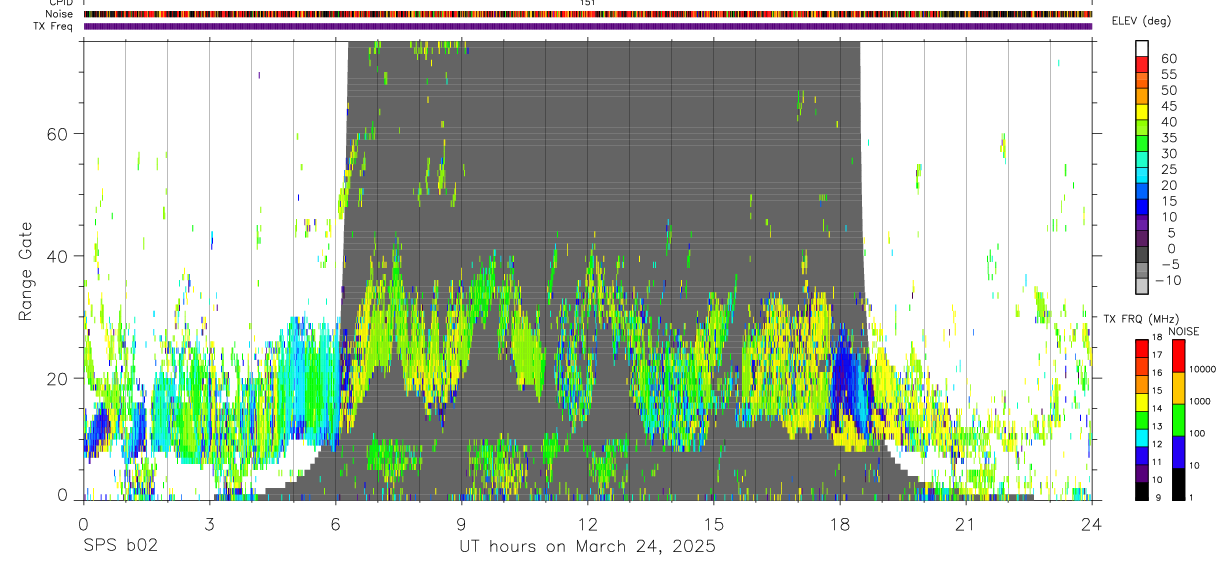
Task: Select the orange swatch in NOISE legend
Action: [1179, 388]
